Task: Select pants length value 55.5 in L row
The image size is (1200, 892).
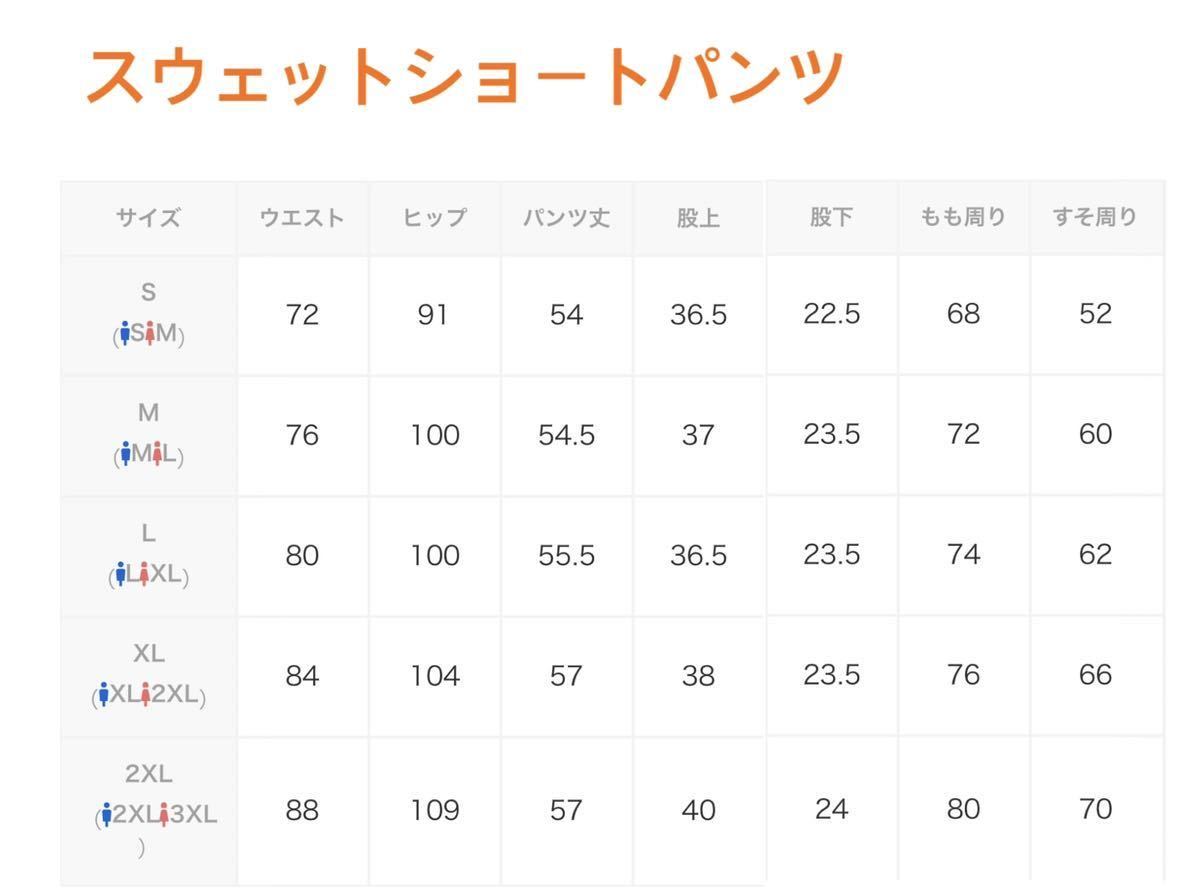Action: [566, 556]
